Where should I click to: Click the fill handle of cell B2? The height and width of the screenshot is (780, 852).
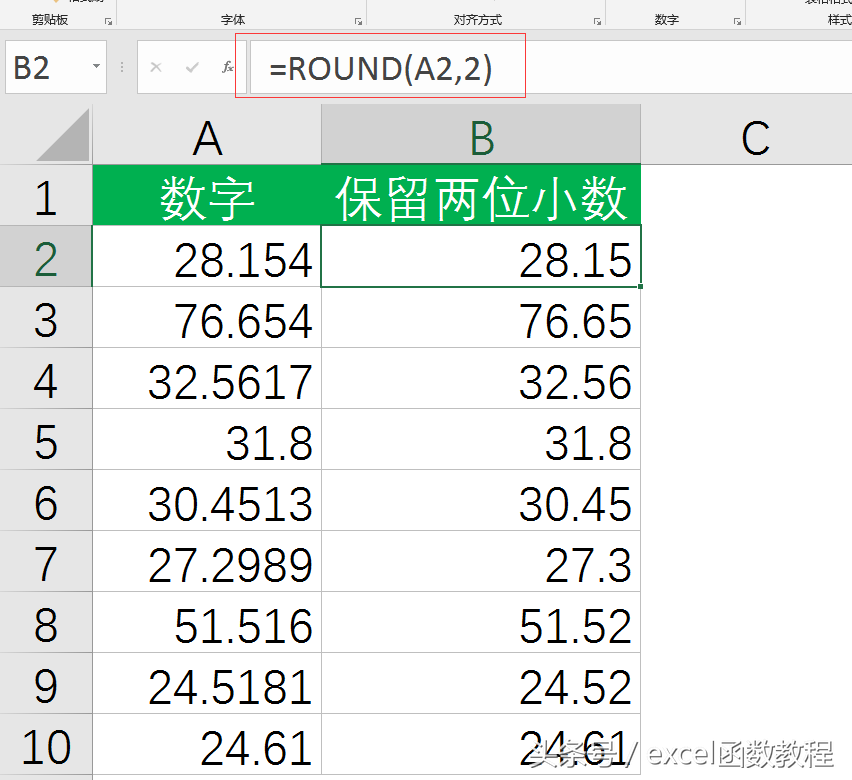coord(641,286)
